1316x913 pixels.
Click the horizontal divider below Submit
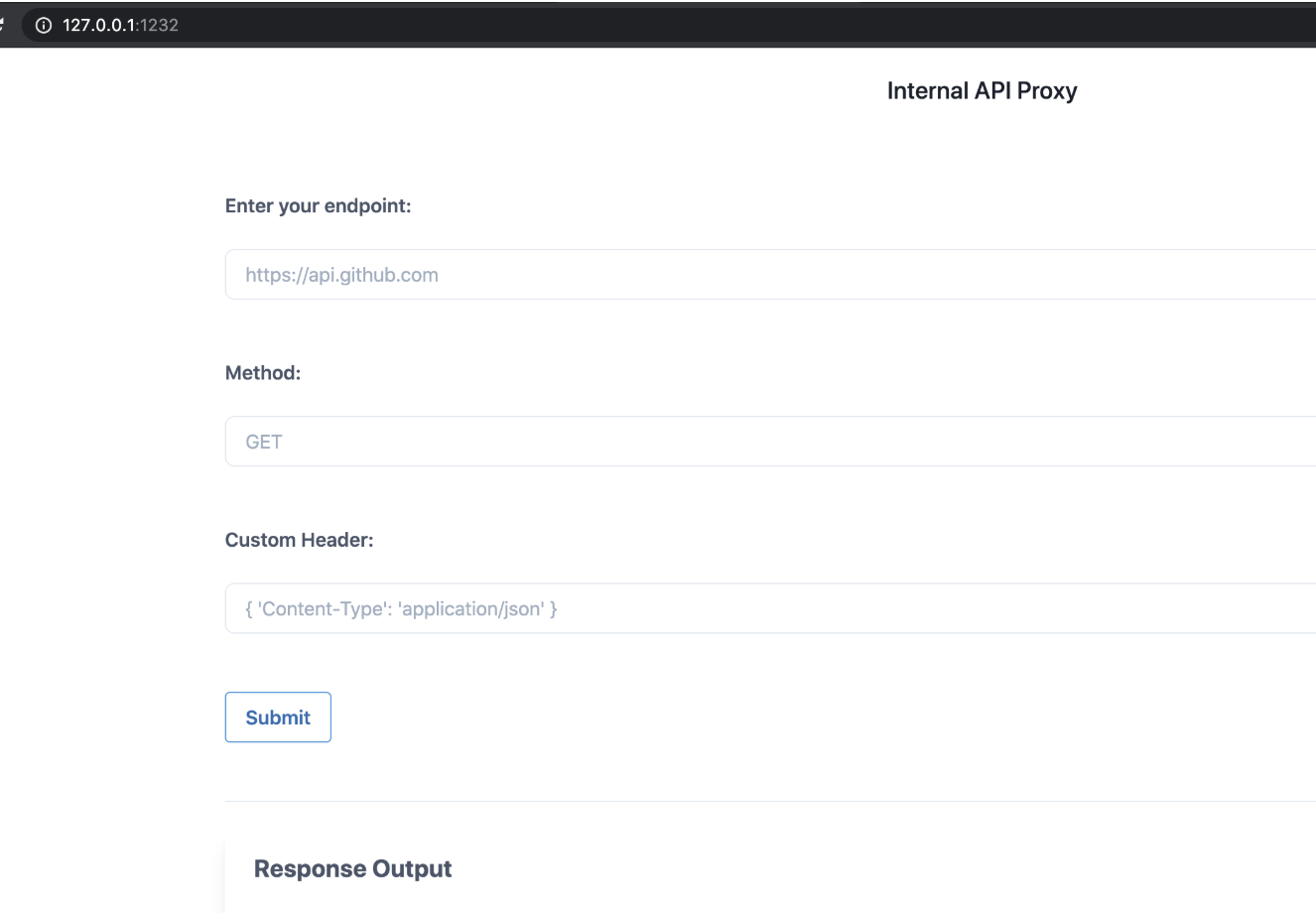[770, 801]
